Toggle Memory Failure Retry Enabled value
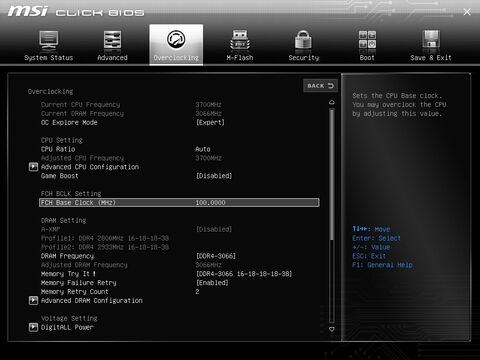The image size is (480, 360). 212,283
